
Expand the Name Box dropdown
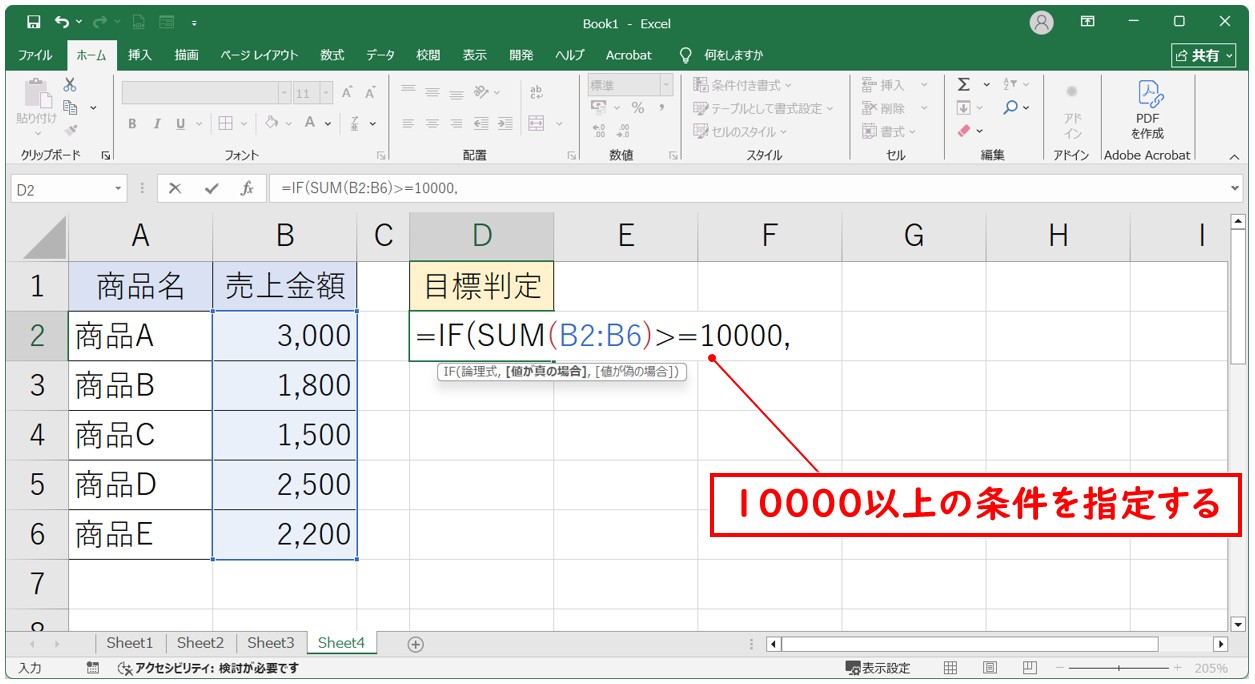119,188
